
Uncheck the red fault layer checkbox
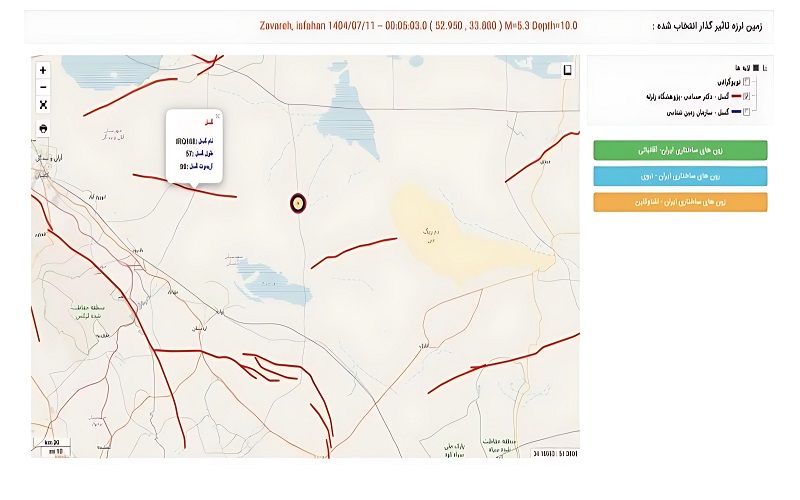746,97
